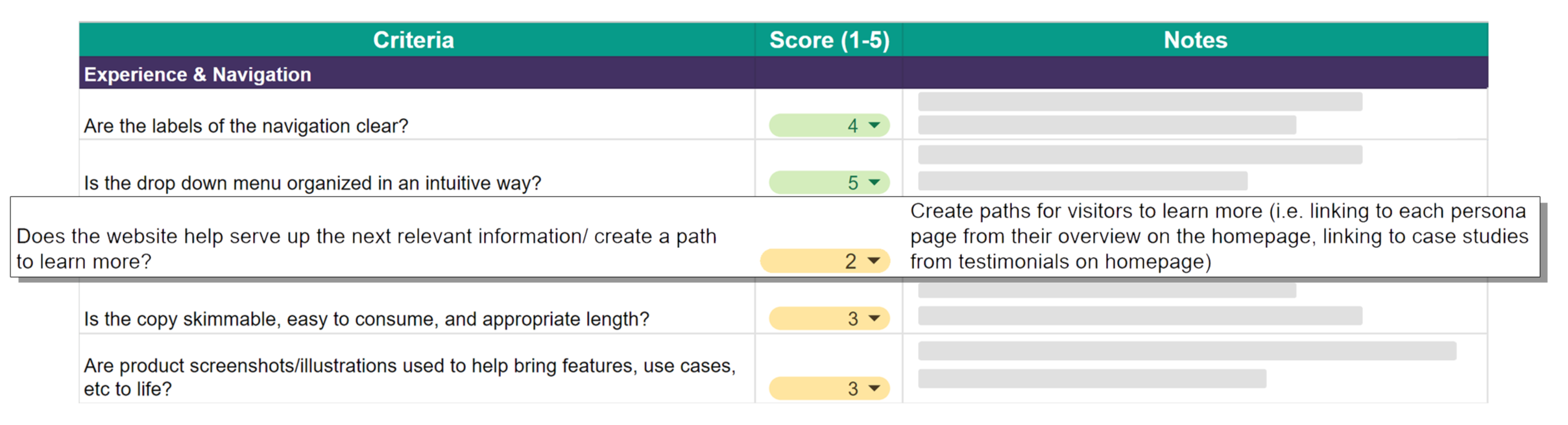Click the 'Are the labels of the navigation clear?' cell
The image size is (1568, 425).
[x=247, y=125]
